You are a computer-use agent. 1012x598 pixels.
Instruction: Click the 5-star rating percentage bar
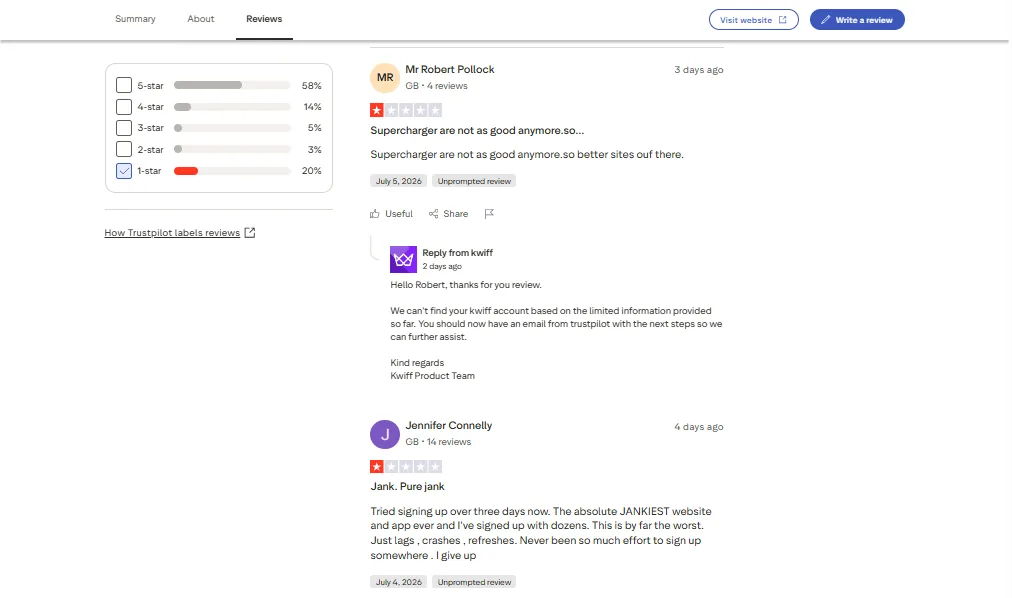point(232,85)
